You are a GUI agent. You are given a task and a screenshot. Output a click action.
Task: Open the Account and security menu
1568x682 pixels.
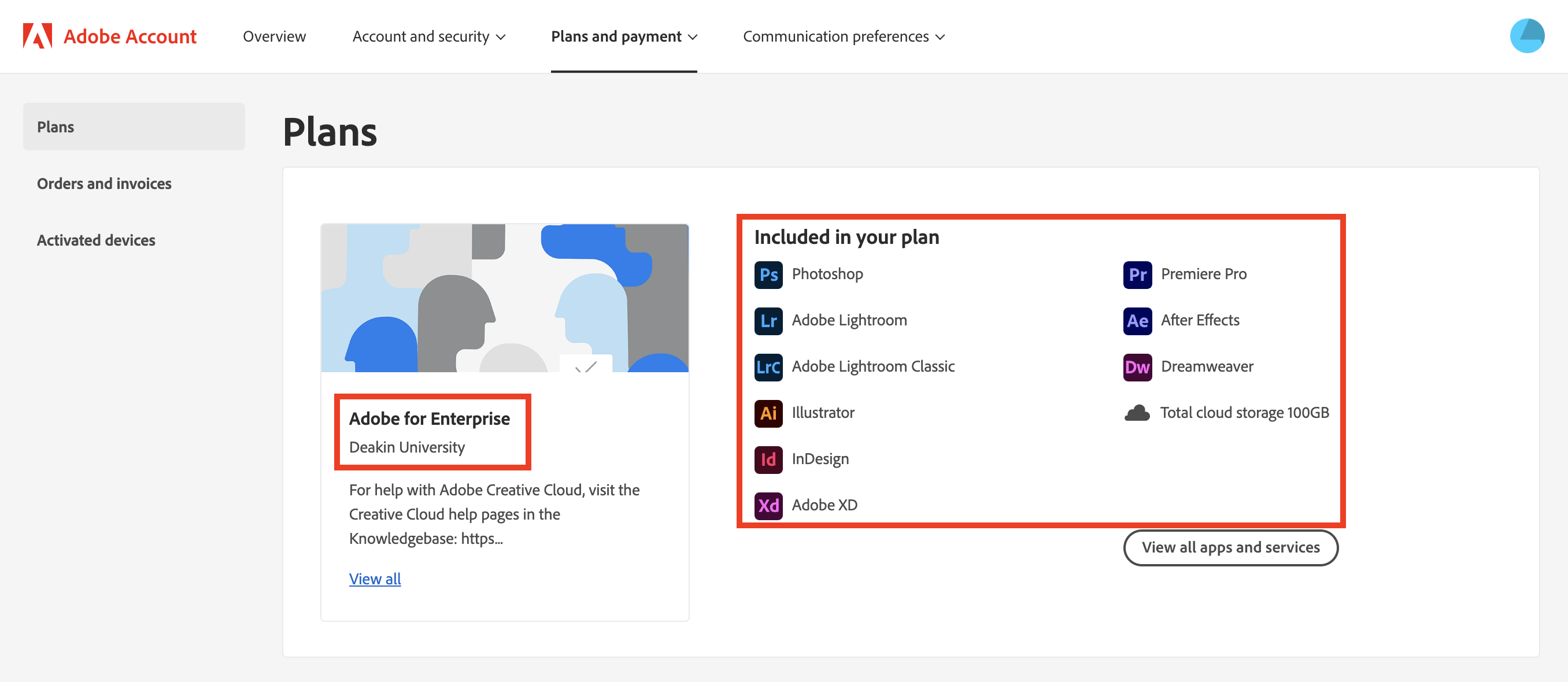428,36
